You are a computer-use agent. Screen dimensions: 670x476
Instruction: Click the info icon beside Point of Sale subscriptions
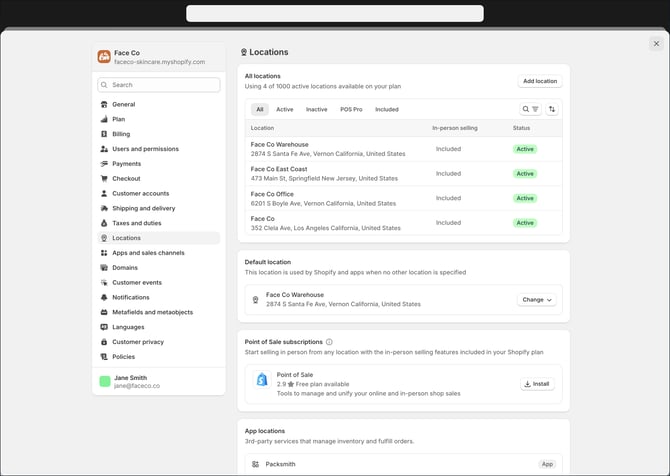(x=329, y=342)
